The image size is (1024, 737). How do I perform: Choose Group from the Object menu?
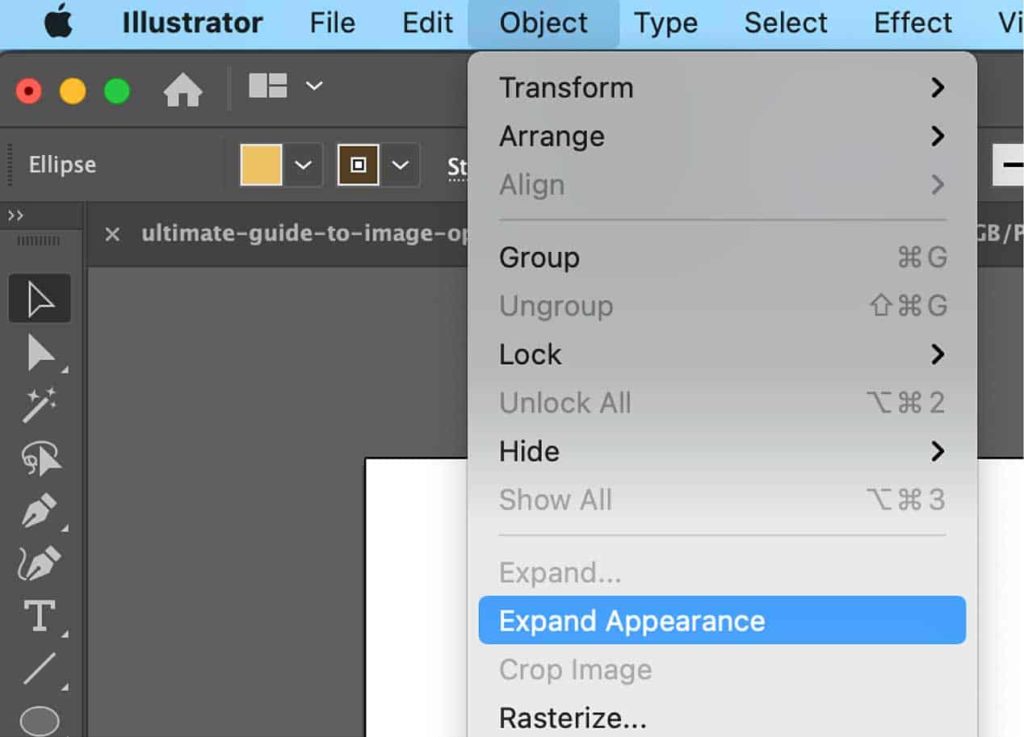coord(722,257)
